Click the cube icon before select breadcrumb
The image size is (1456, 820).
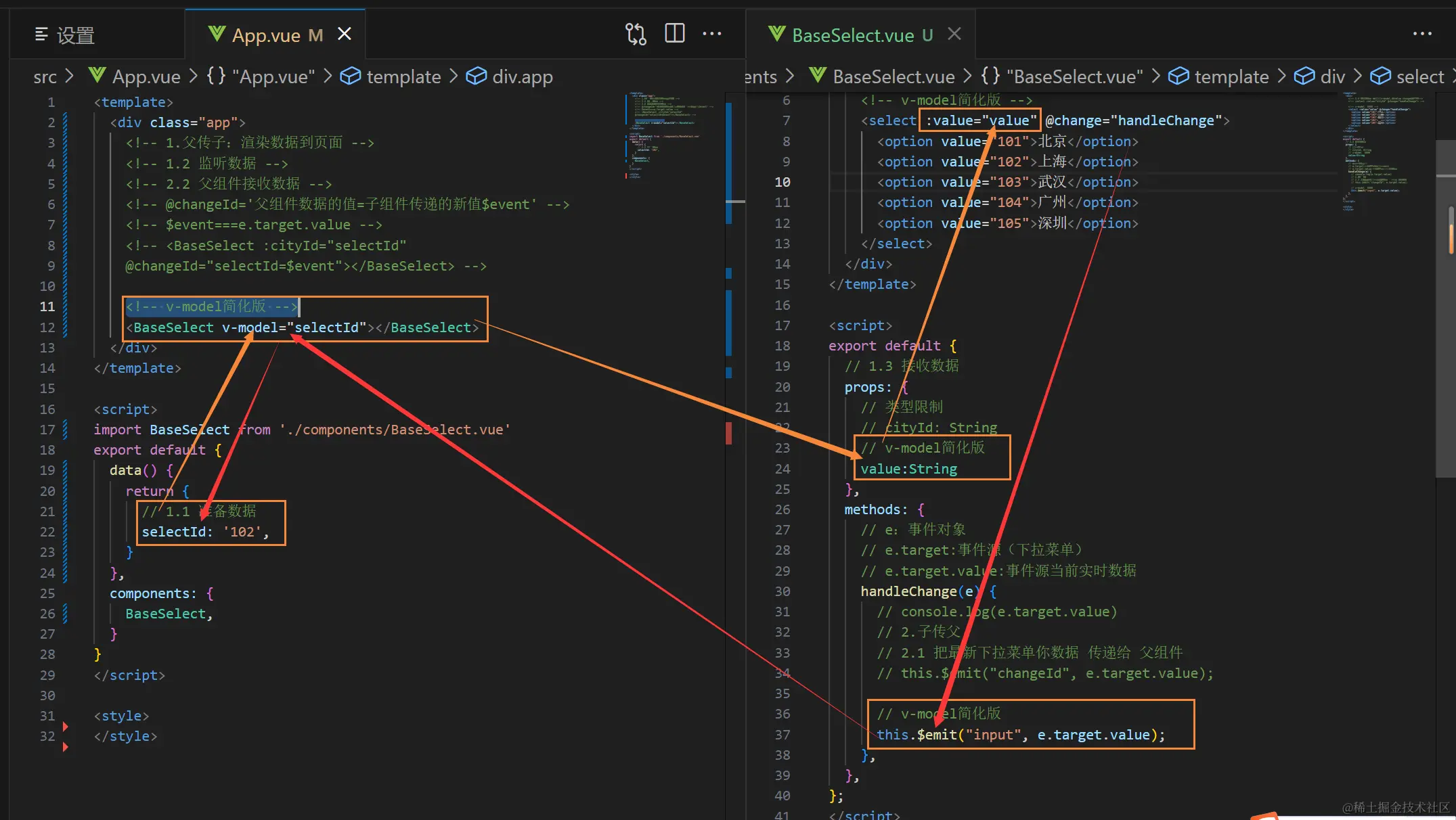coord(1381,76)
